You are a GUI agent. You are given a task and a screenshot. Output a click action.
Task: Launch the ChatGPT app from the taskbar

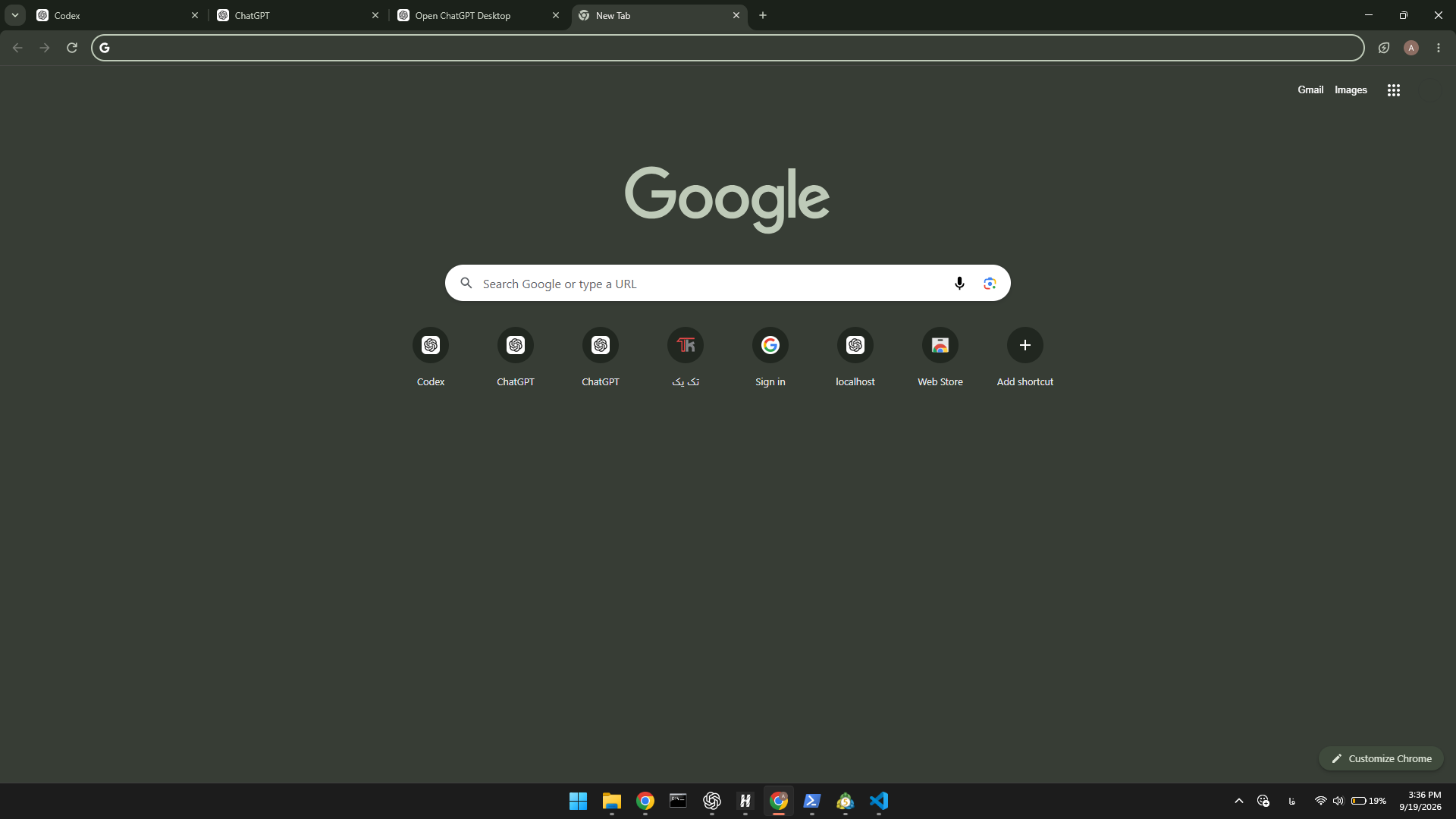712,801
